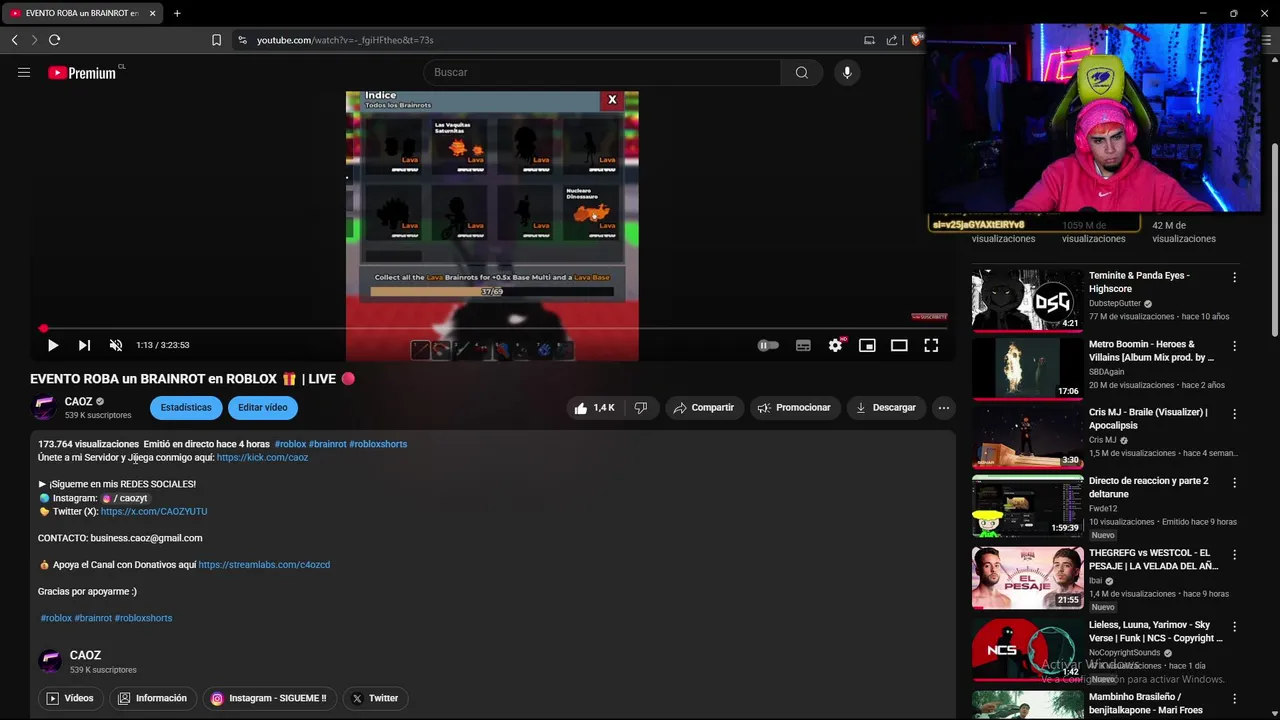The width and height of the screenshot is (1280, 720).
Task: Open Lieless, Luuna, Yarimov Sky Verse thumbnail
Action: click(1027, 649)
